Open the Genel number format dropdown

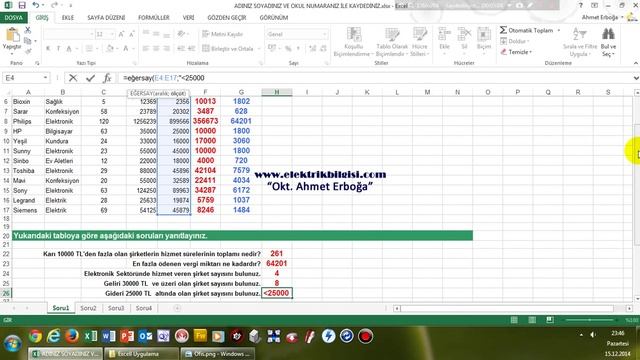324,34
